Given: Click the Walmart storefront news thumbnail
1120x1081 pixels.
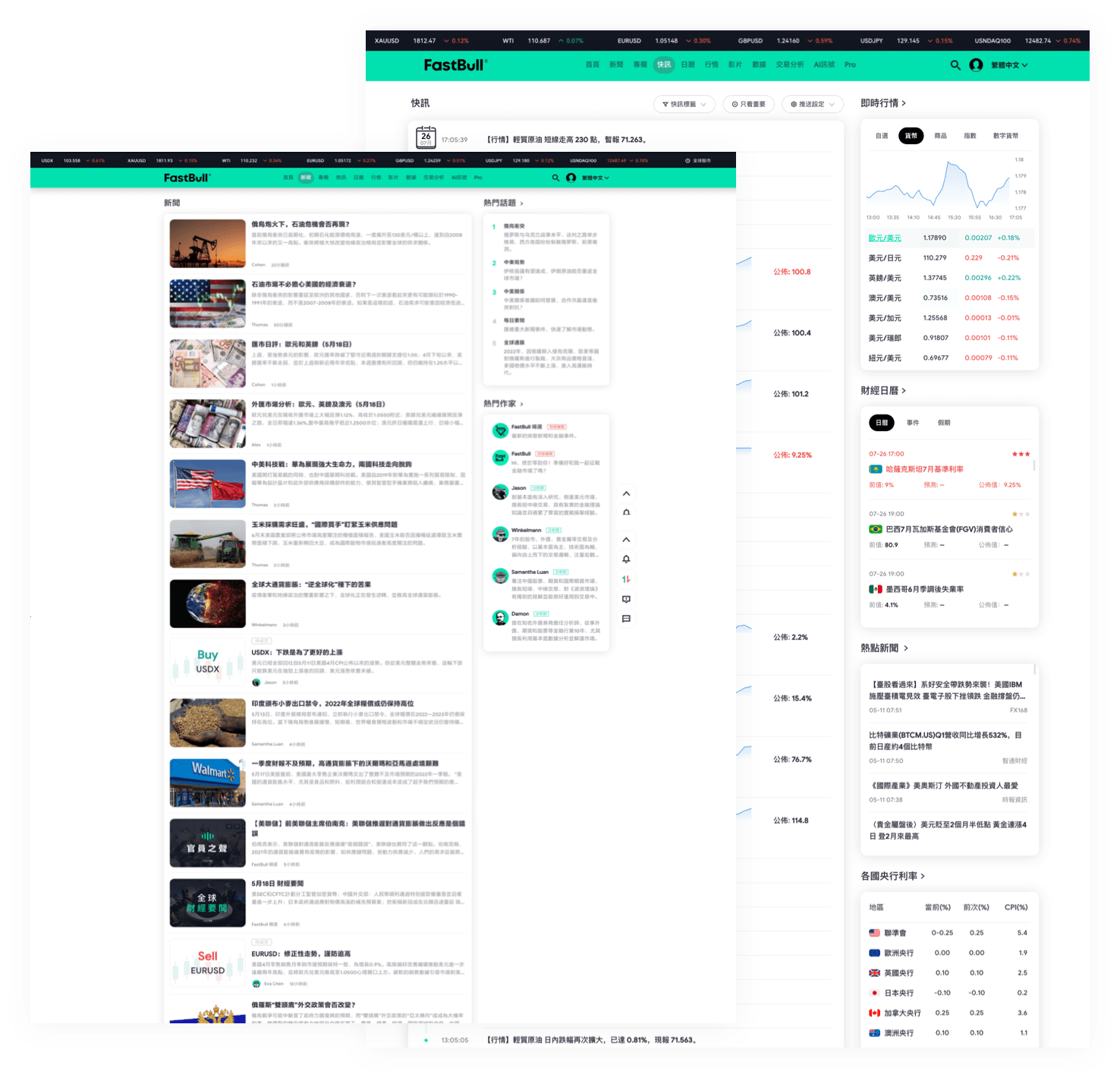Looking at the screenshot, I should tap(207, 783).
